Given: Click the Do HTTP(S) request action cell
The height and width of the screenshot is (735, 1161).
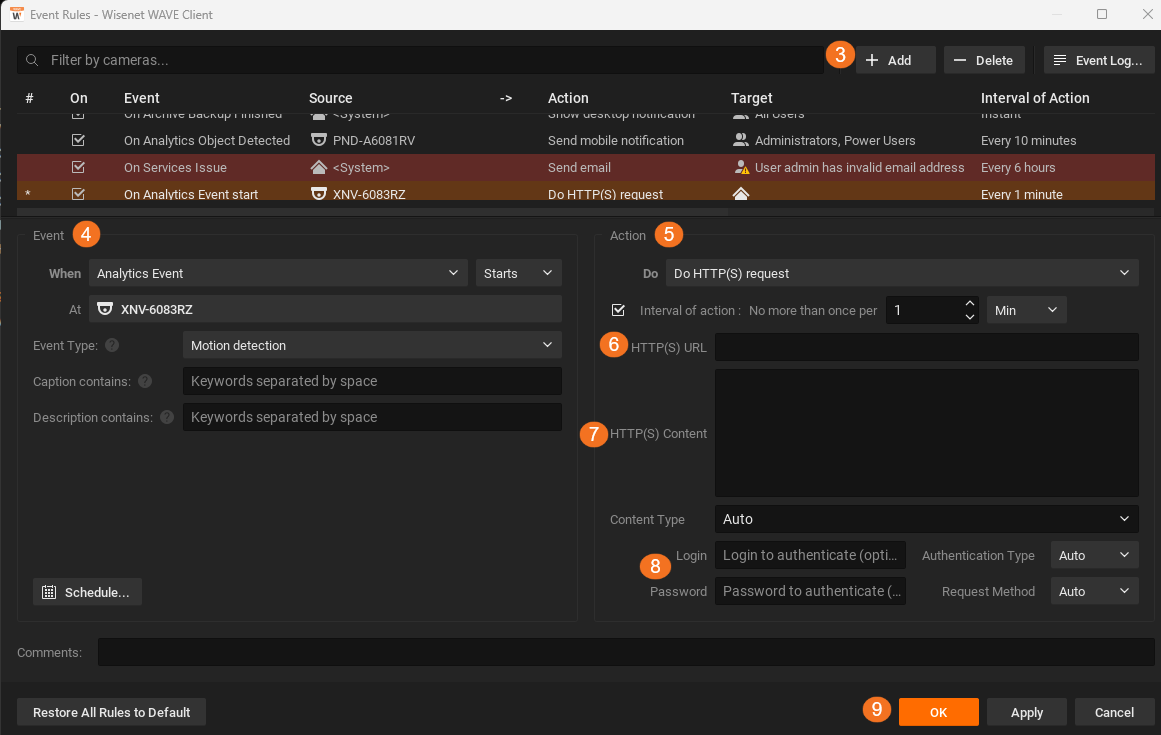Looking at the screenshot, I should pyautogui.click(x=605, y=194).
